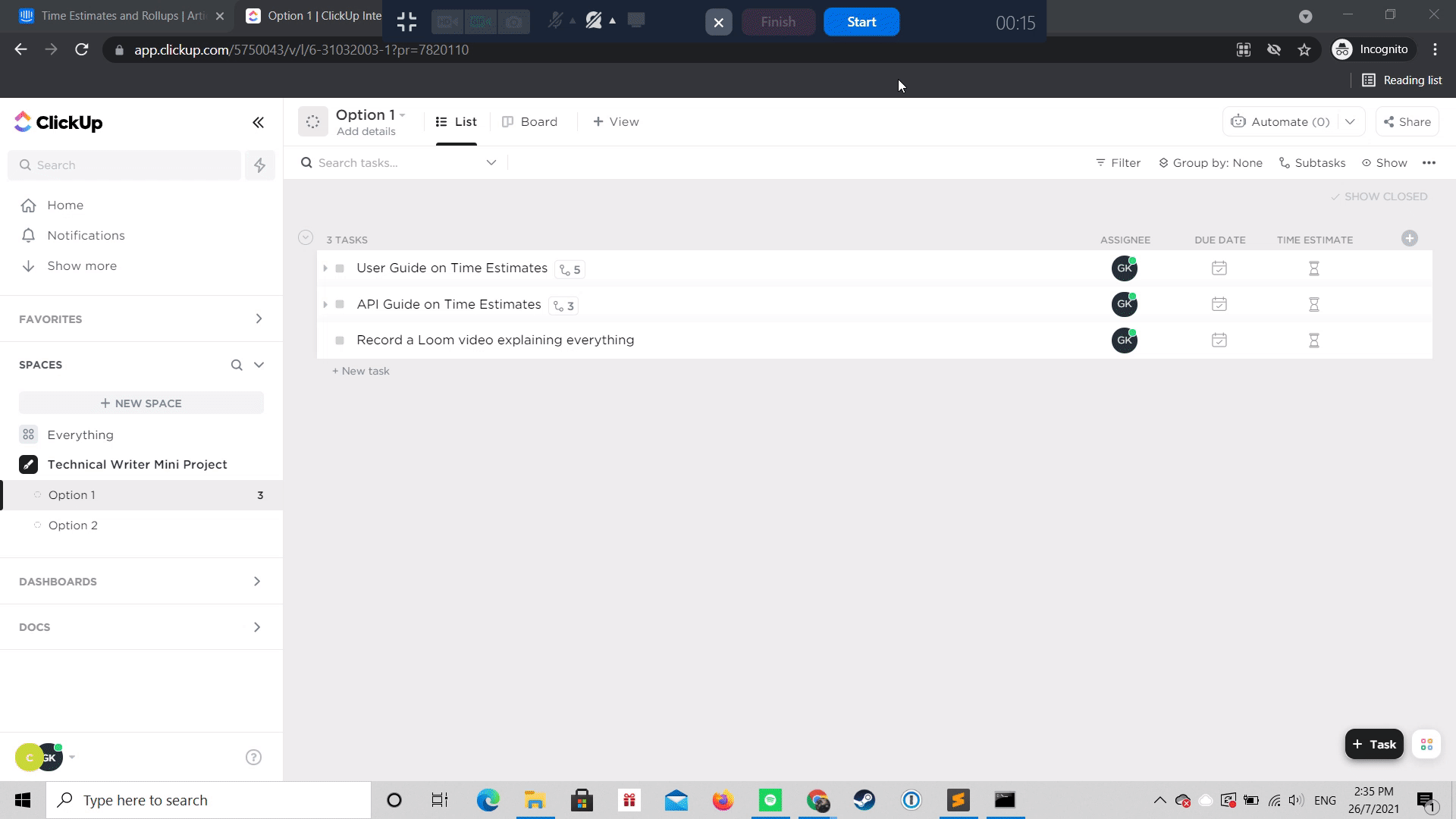This screenshot has width=1456, height=819.
Task: Set time estimate hourglass for API Guide task
Action: (x=1313, y=305)
